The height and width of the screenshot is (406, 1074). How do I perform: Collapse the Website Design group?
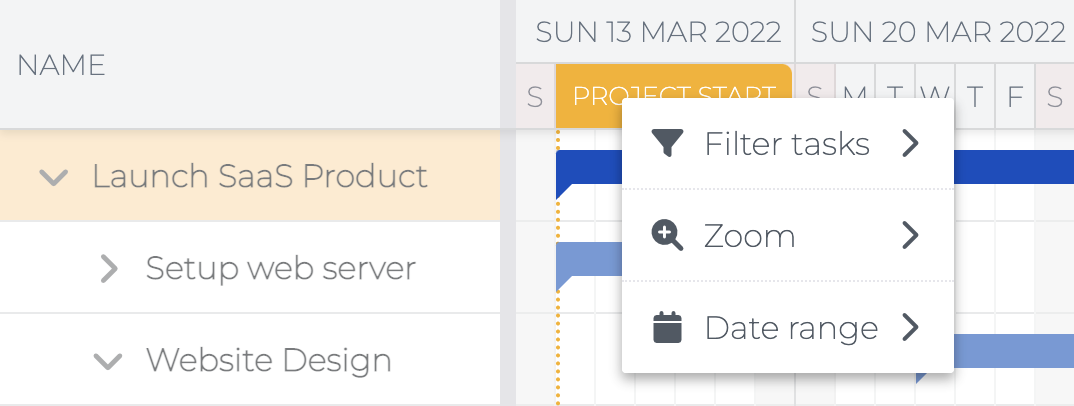pyautogui.click(x=108, y=361)
